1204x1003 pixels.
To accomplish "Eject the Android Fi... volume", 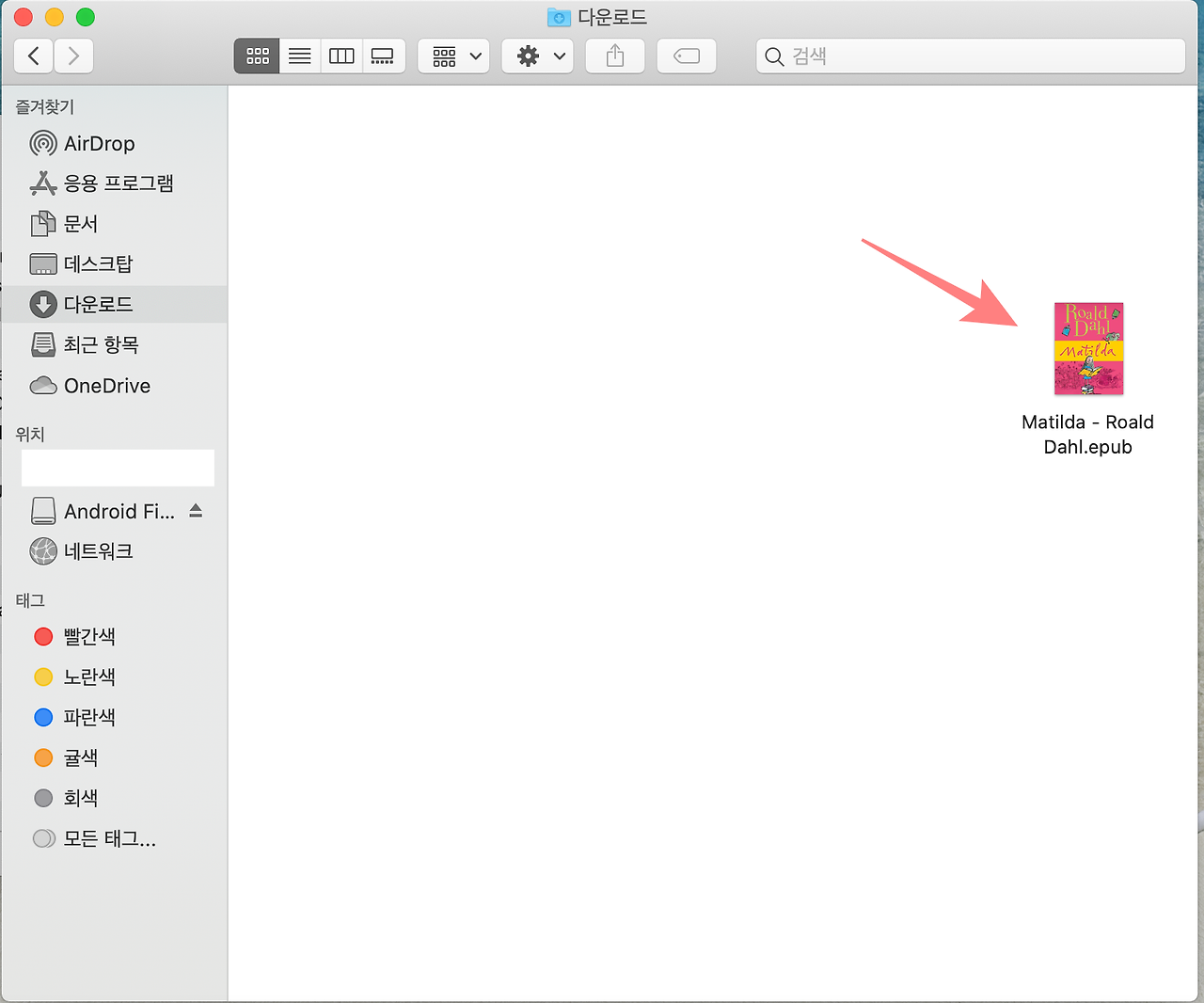I will coord(196,511).
